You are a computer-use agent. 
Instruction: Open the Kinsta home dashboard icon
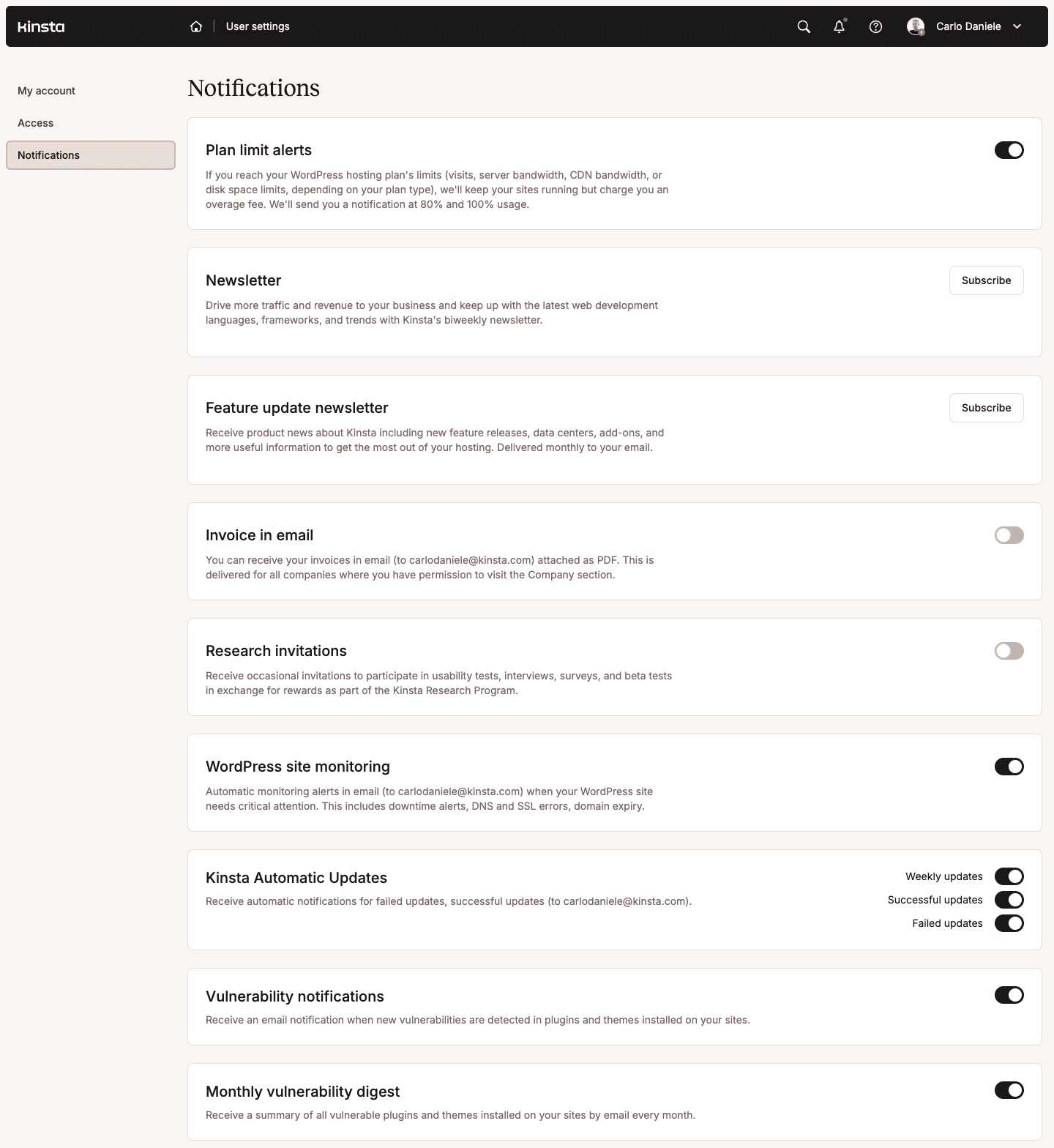195,26
